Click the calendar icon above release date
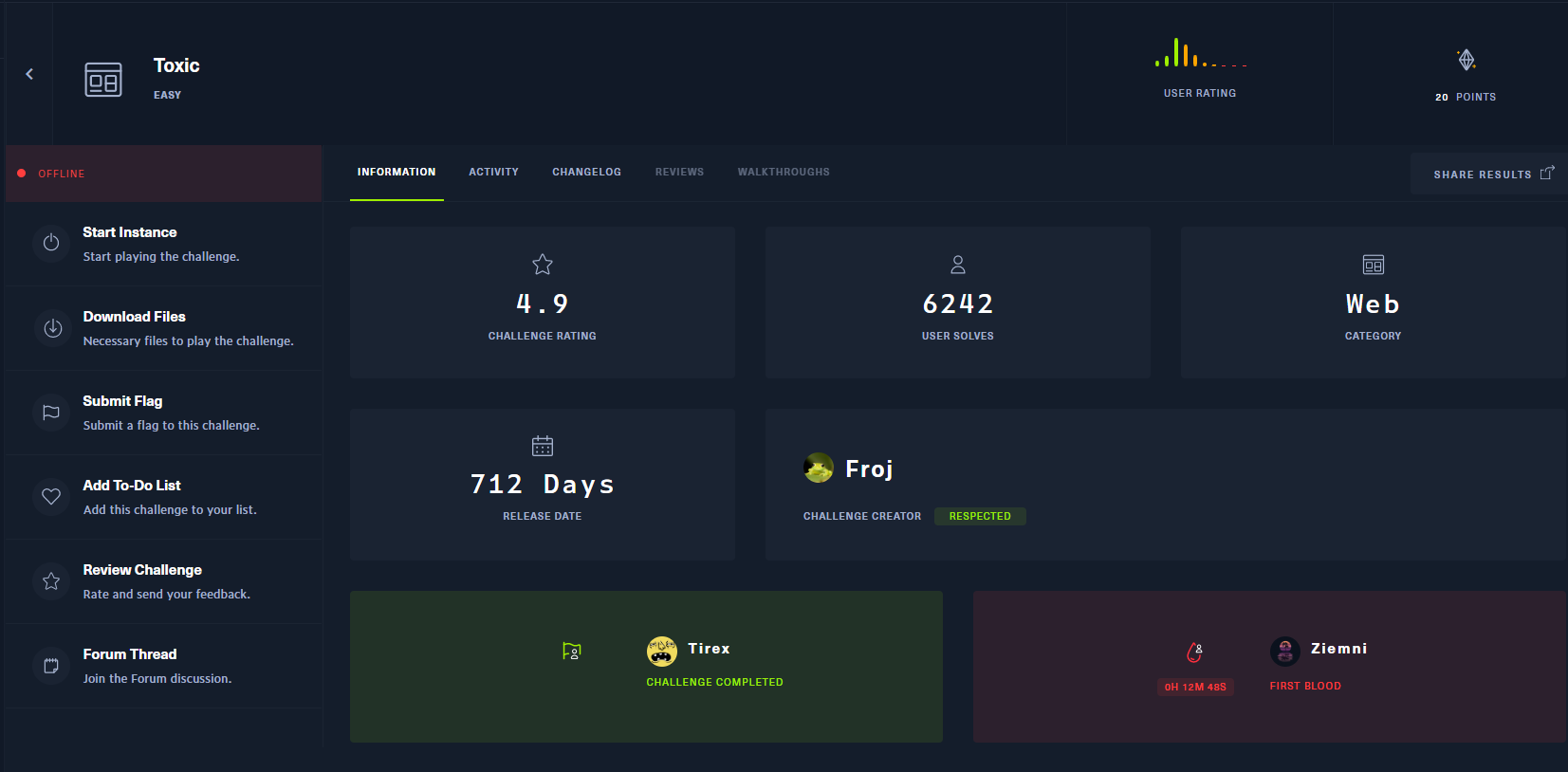The width and height of the screenshot is (1568, 772). (543, 446)
